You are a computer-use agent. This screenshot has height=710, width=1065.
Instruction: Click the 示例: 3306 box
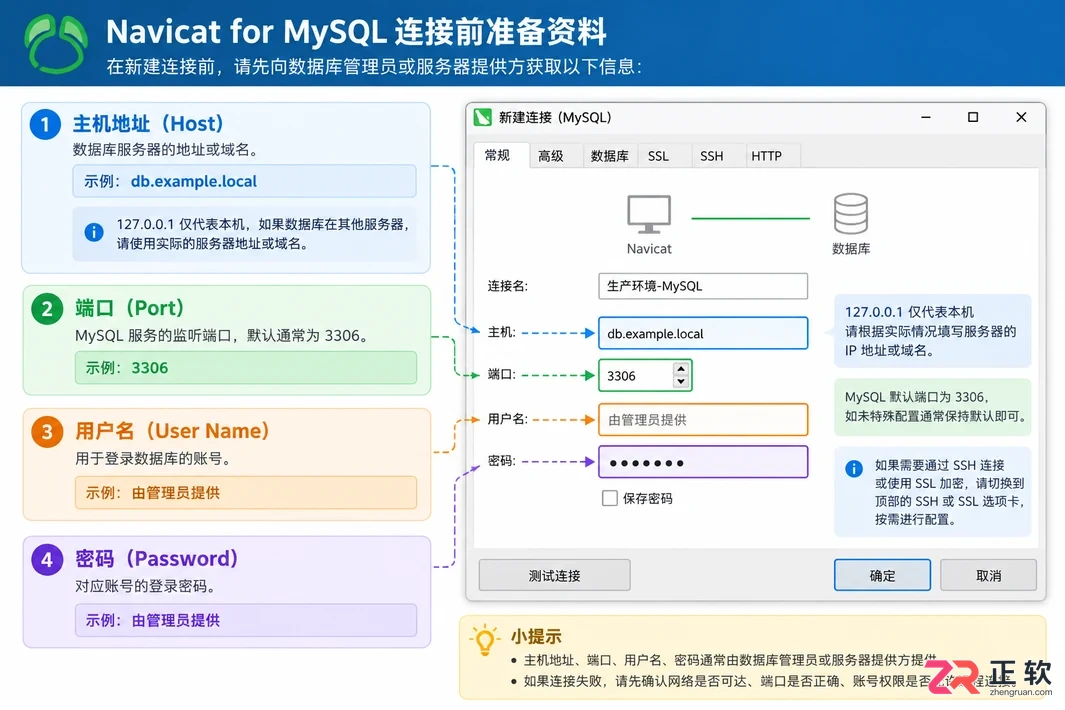coord(246,368)
